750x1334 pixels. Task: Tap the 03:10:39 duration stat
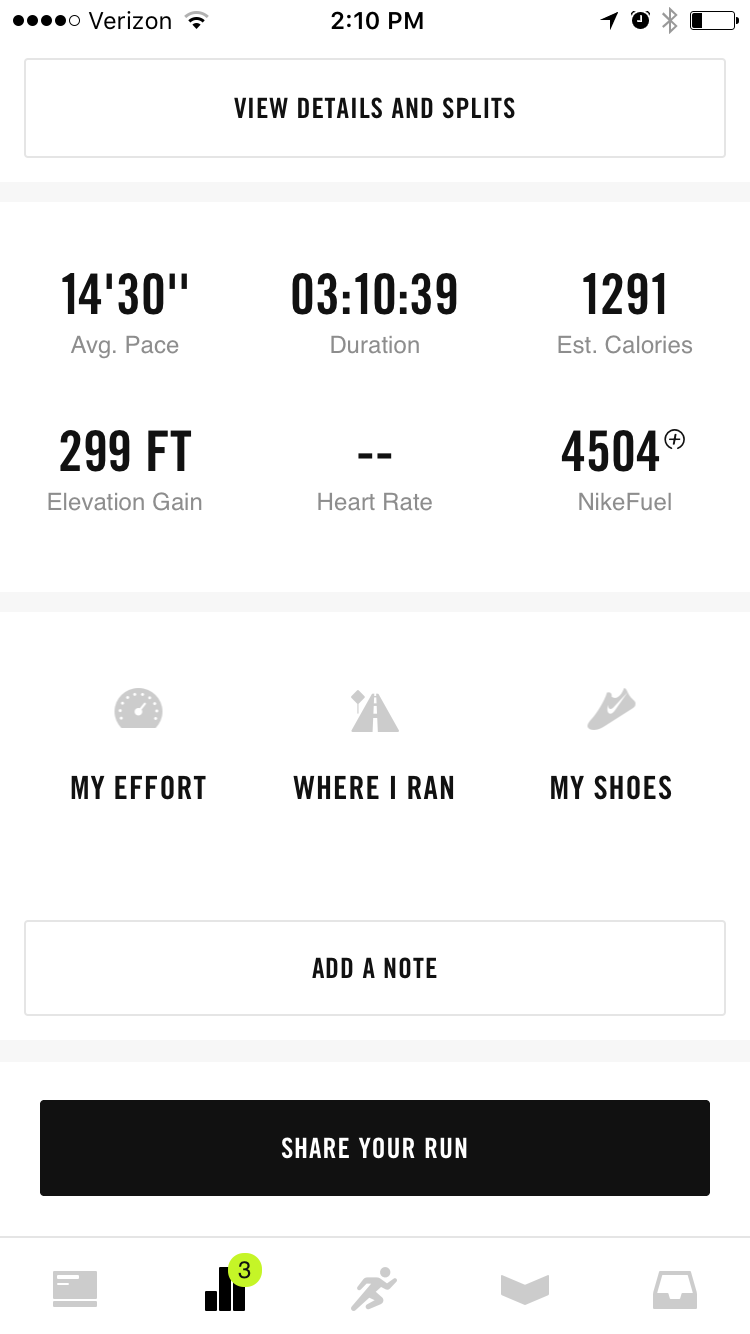pyautogui.click(x=375, y=296)
